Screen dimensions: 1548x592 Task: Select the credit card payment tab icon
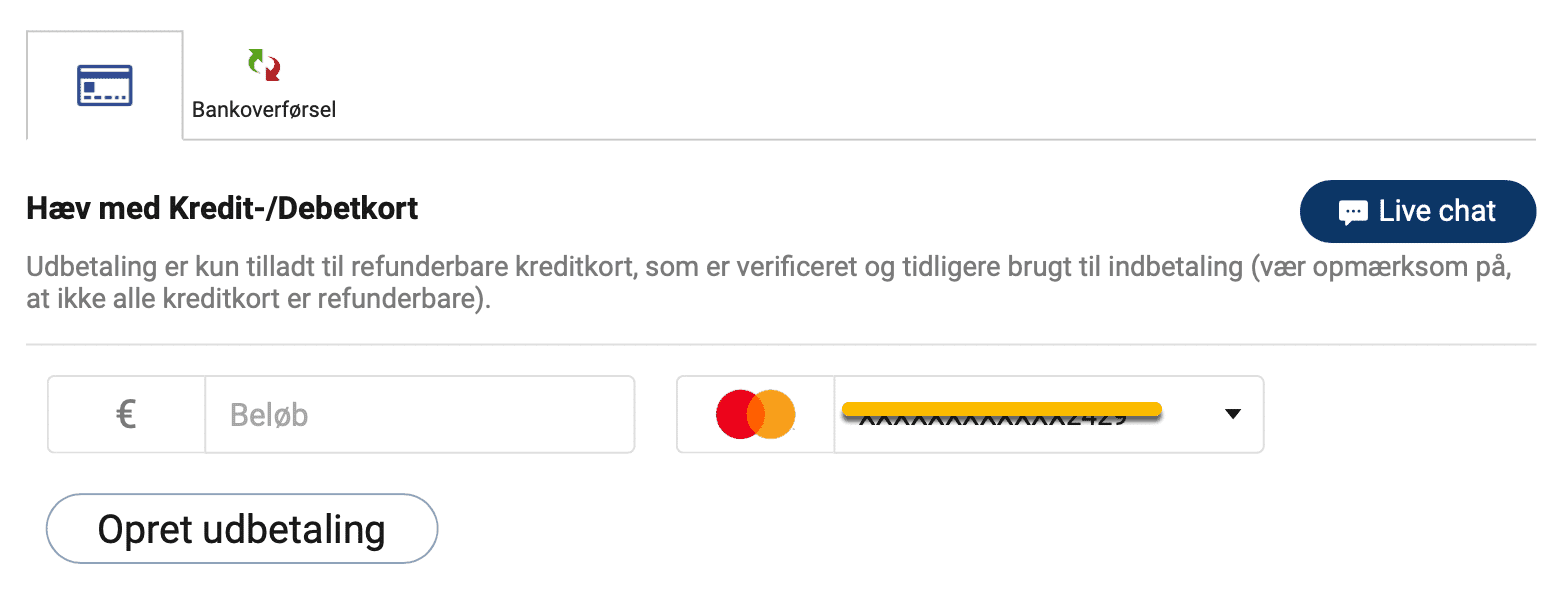(x=105, y=86)
